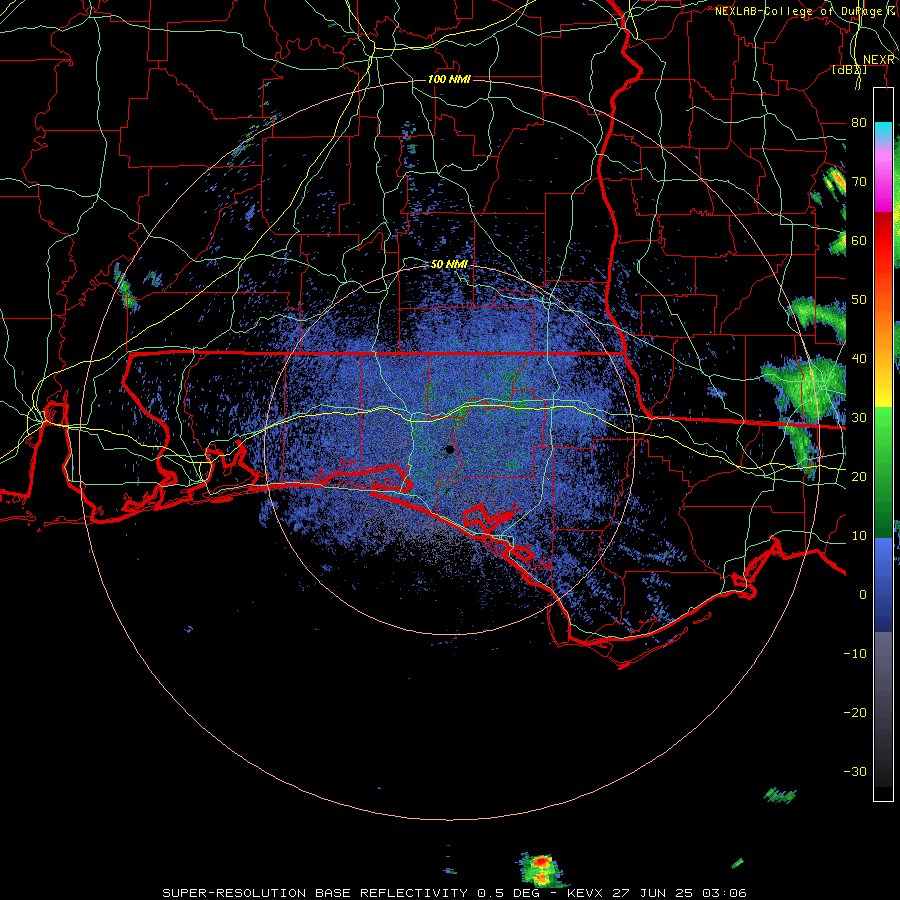
Task: Click the "0" value on the dBZ scale
Action: pos(863,595)
